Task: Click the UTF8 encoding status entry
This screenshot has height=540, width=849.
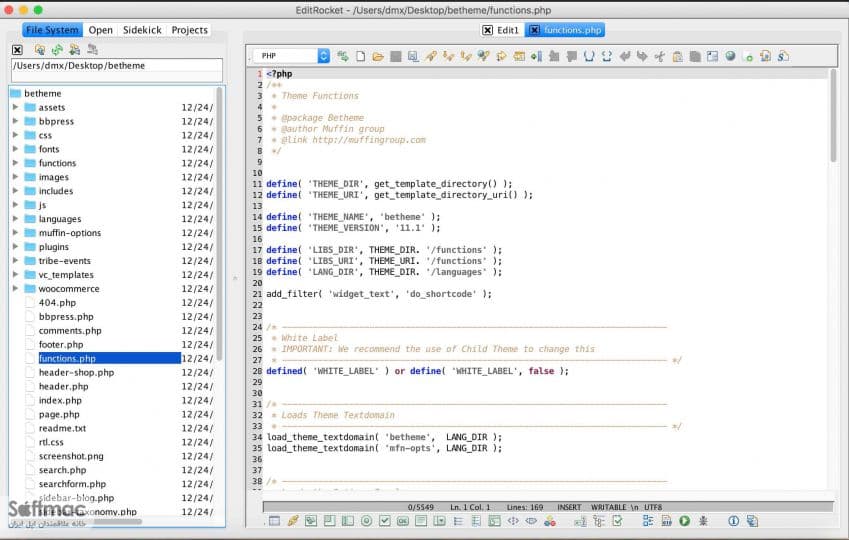Action: click(x=653, y=507)
